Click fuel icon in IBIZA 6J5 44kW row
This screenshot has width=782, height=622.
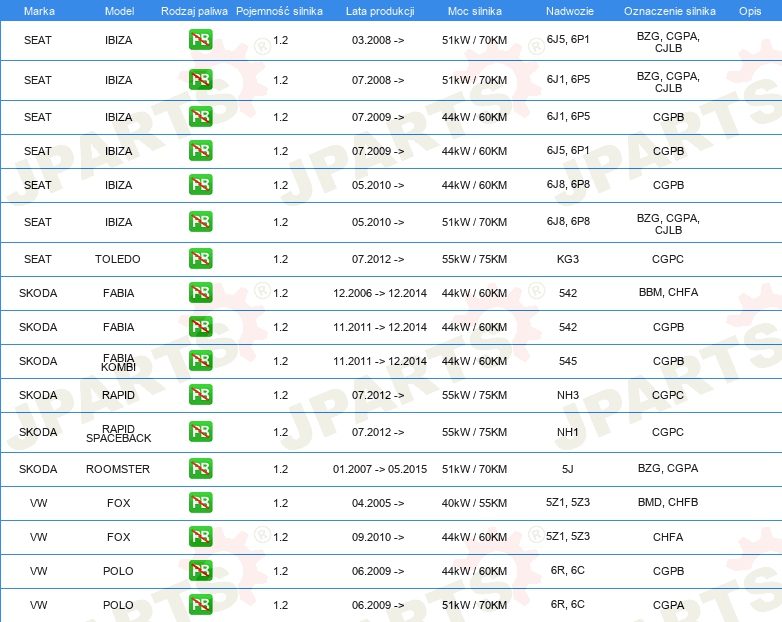(200, 151)
